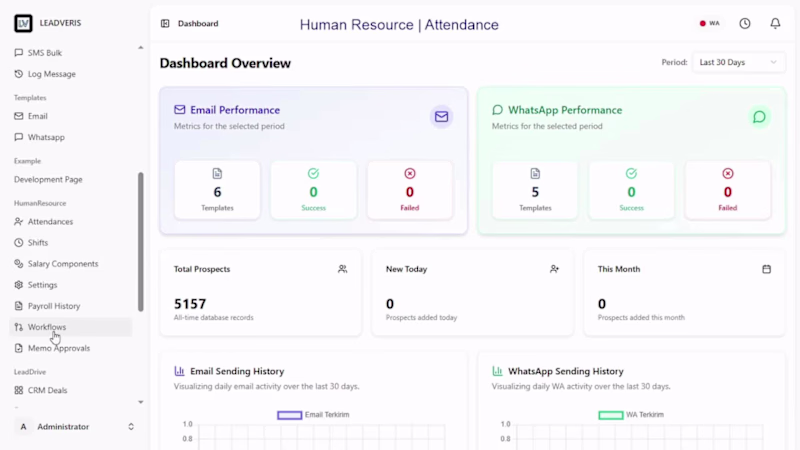Image resolution: width=800 pixels, height=450 pixels.
Task: Click the Prospects added today text
Action: [x=421, y=317]
